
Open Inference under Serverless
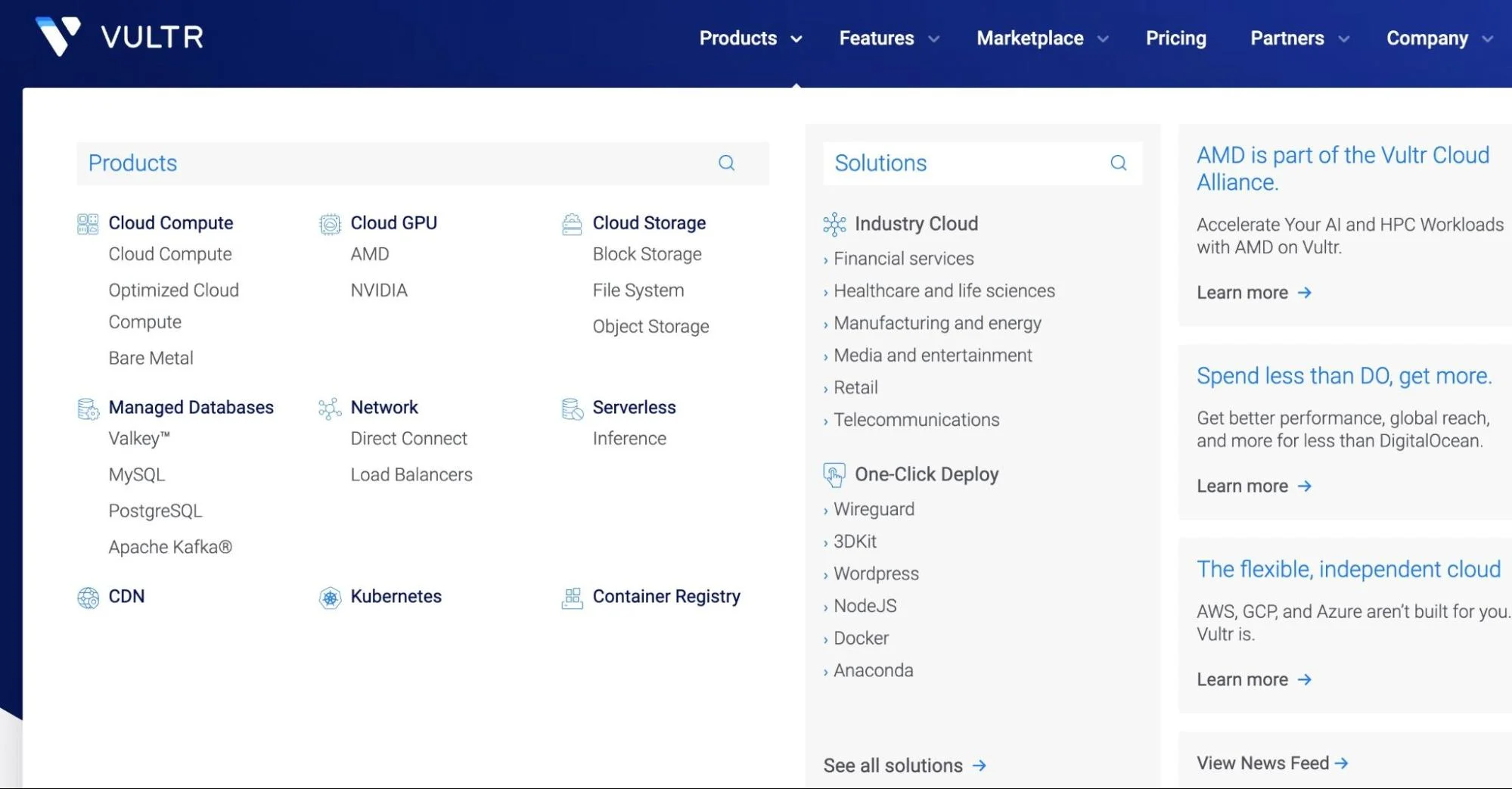tap(629, 439)
